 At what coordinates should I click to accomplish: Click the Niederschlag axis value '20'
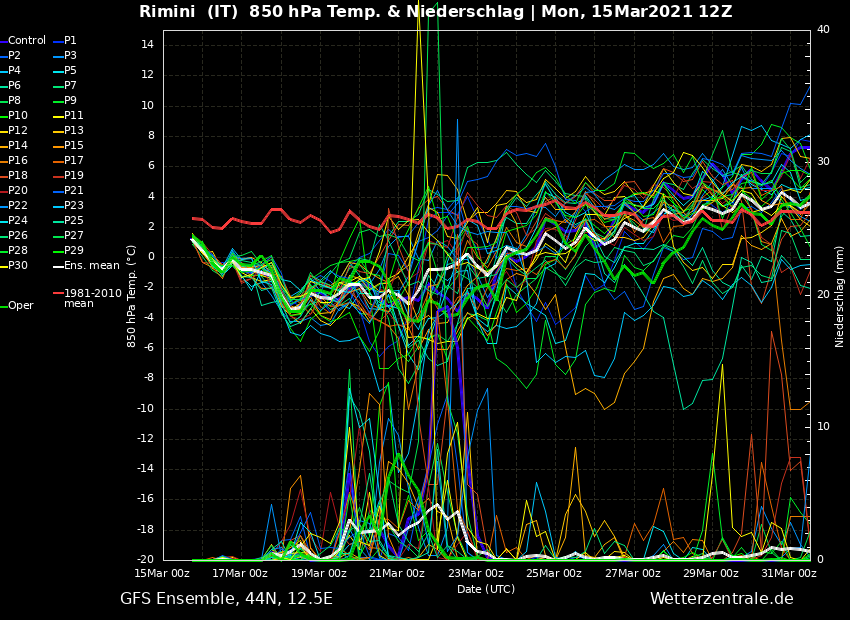(823, 294)
